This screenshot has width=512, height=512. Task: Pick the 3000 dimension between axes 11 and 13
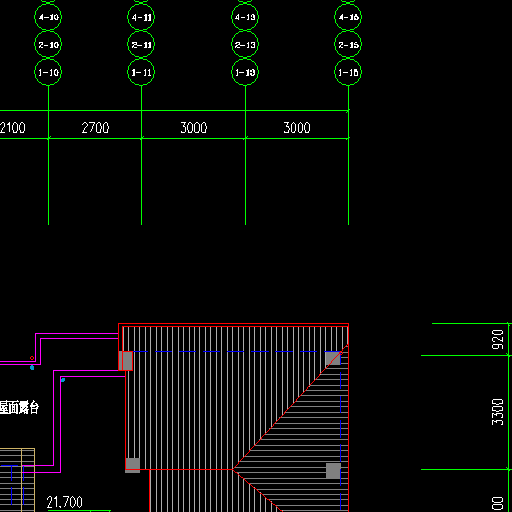pyautogui.click(x=194, y=128)
